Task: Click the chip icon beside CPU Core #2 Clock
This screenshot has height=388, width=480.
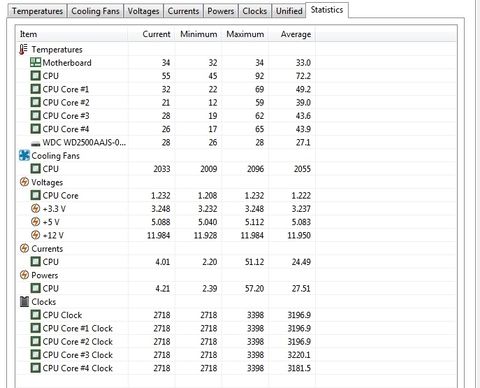Action: point(35,342)
